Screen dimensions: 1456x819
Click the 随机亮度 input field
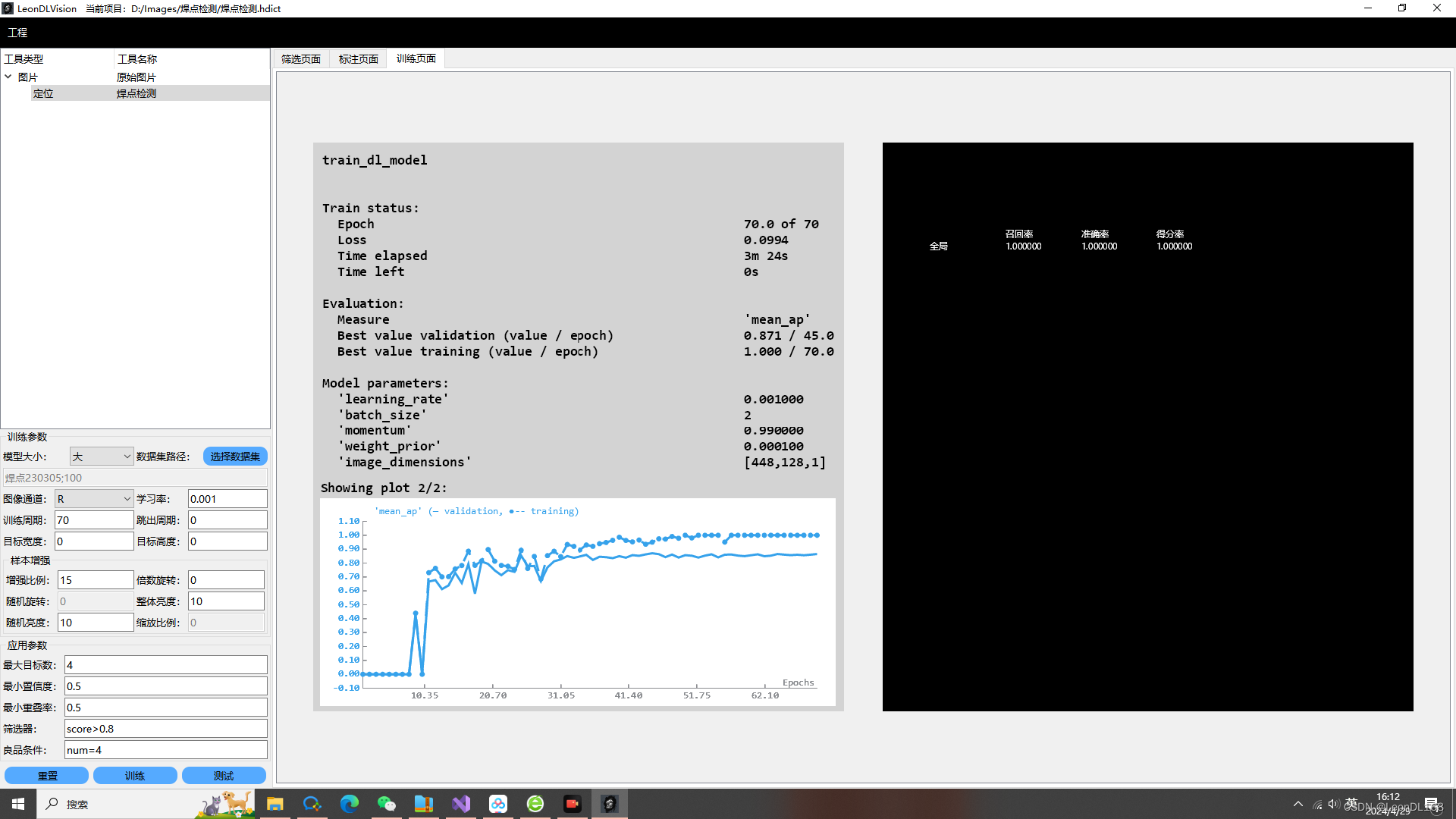(x=96, y=623)
